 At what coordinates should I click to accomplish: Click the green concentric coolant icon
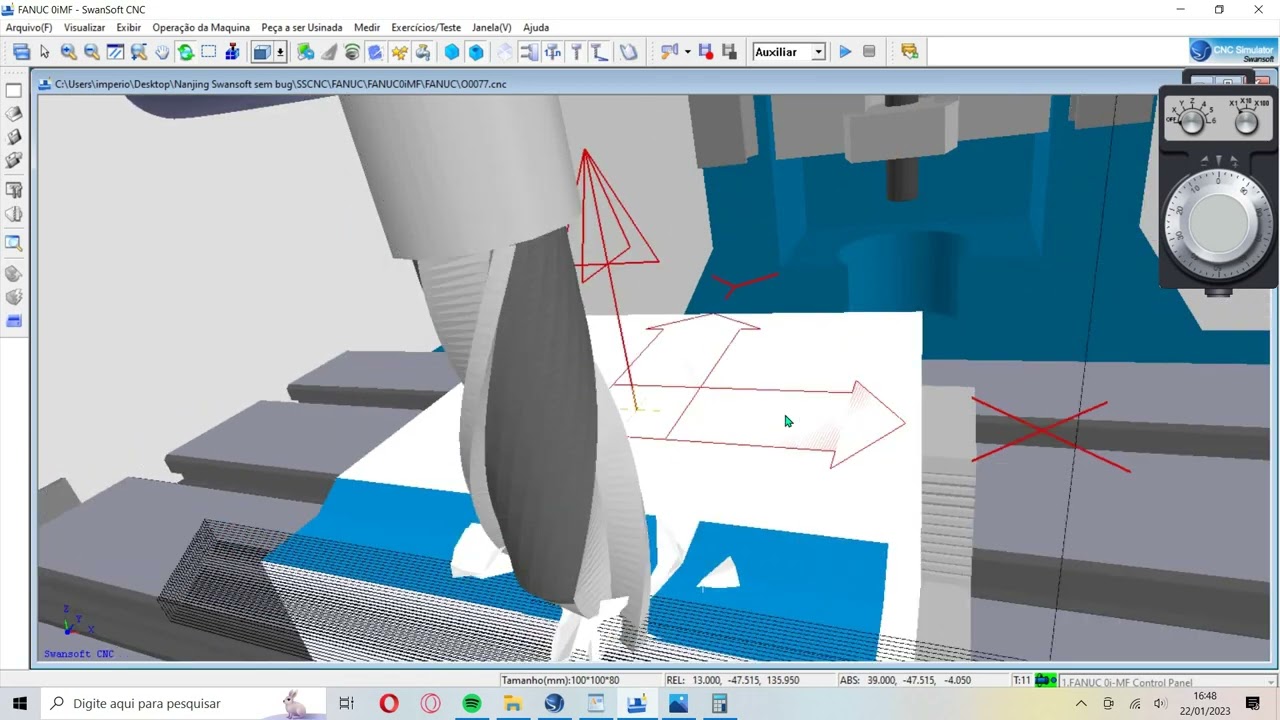(351, 52)
